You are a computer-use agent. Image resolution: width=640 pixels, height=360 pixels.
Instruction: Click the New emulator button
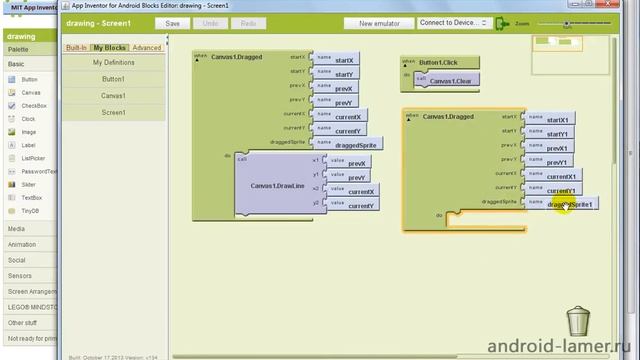pyautogui.click(x=379, y=24)
